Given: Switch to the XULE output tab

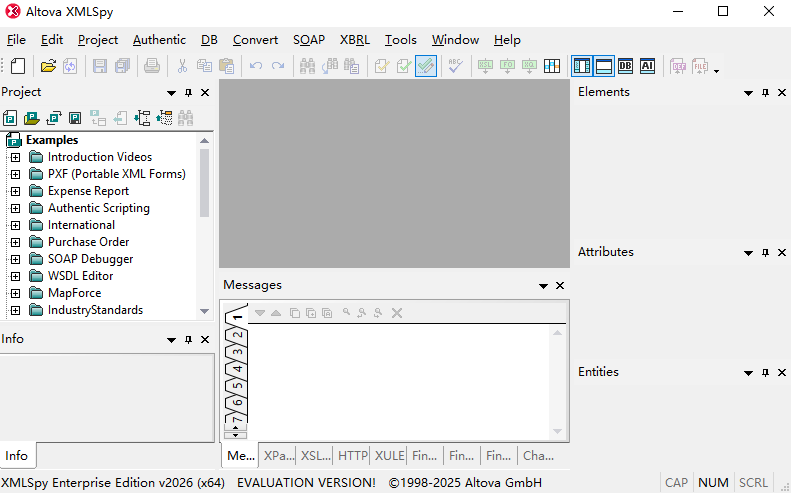Looking at the screenshot, I should tap(389, 456).
